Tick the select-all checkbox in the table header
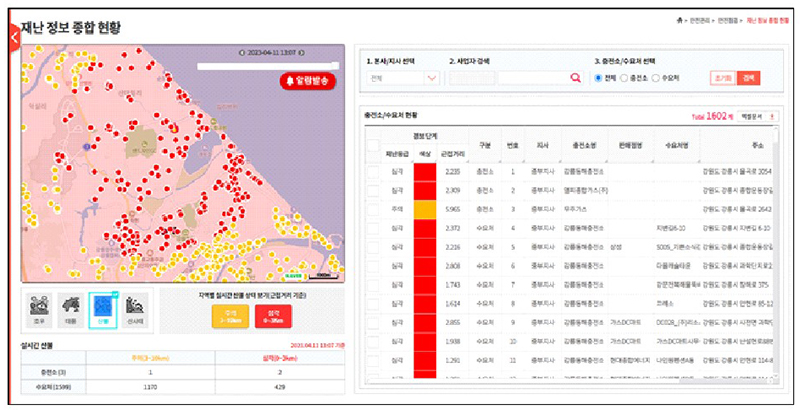800x410 pixels. click(372, 144)
